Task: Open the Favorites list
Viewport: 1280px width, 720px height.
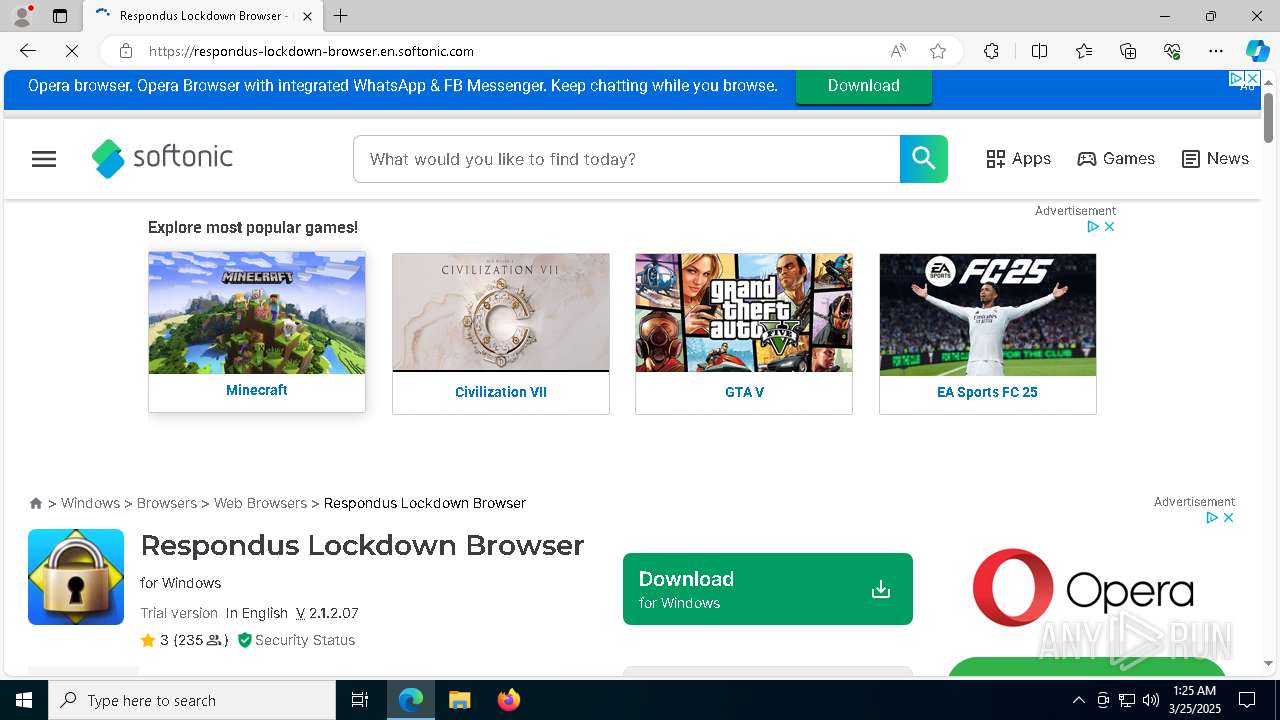Action: tap(1084, 51)
